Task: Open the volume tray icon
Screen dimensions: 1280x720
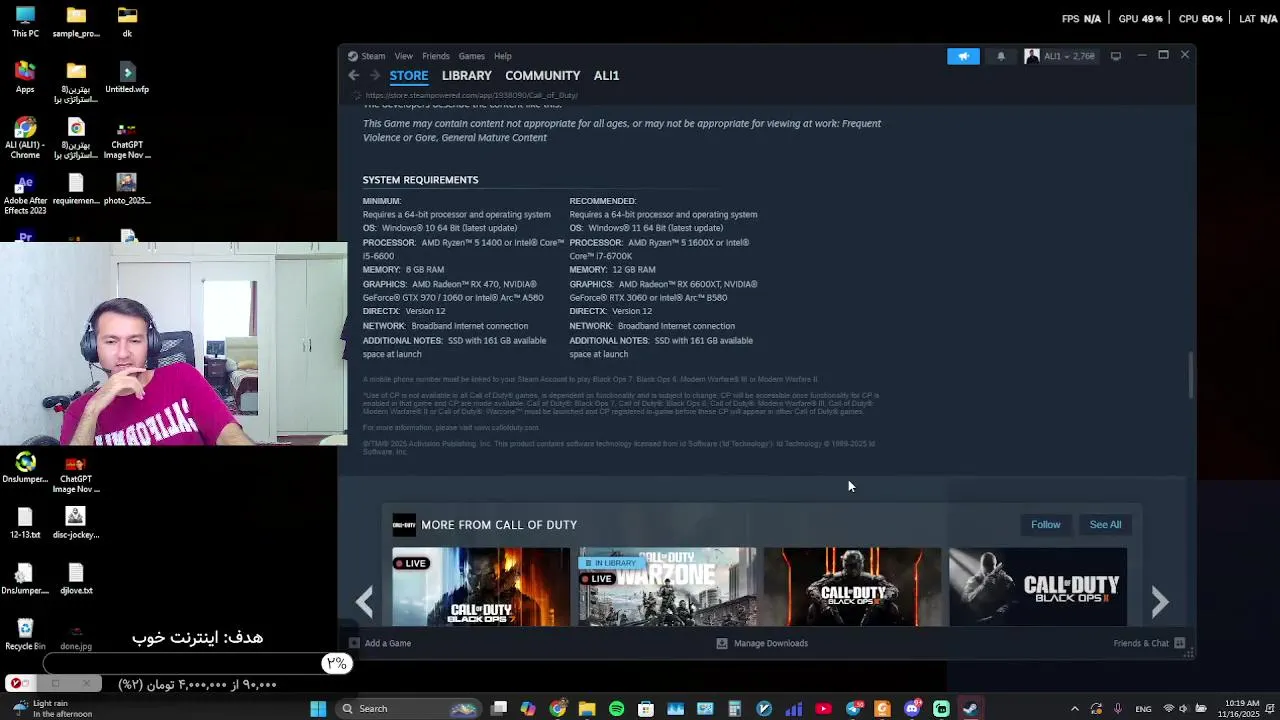Action: click(1184, 709)
